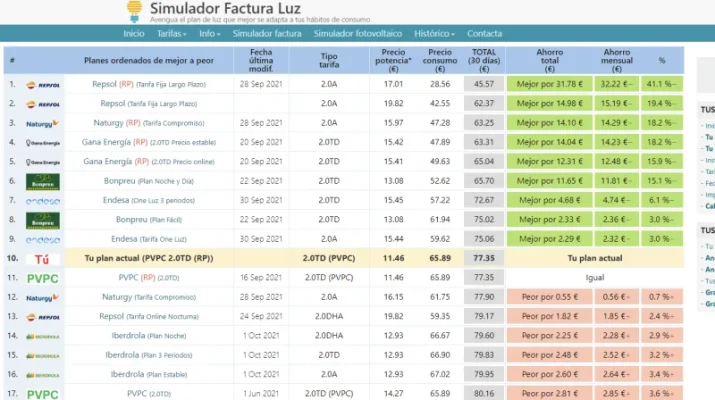Viewport: 715px width, 400px height.
Task: Click the Naturgy logo in row 3
Action: click(42, 124)
